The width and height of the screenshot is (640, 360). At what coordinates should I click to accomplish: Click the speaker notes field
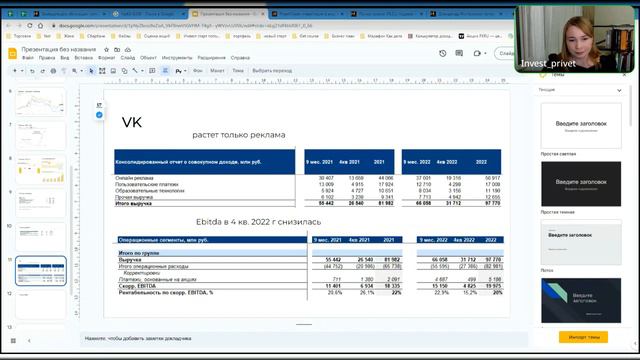tap(304, 339)
